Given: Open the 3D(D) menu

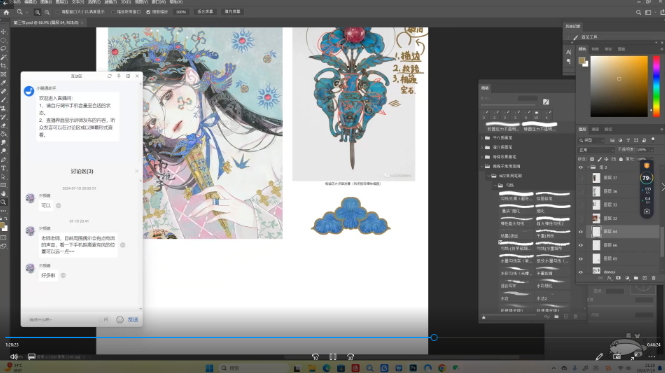Looking at the screenshot, I should click(126, 2).
